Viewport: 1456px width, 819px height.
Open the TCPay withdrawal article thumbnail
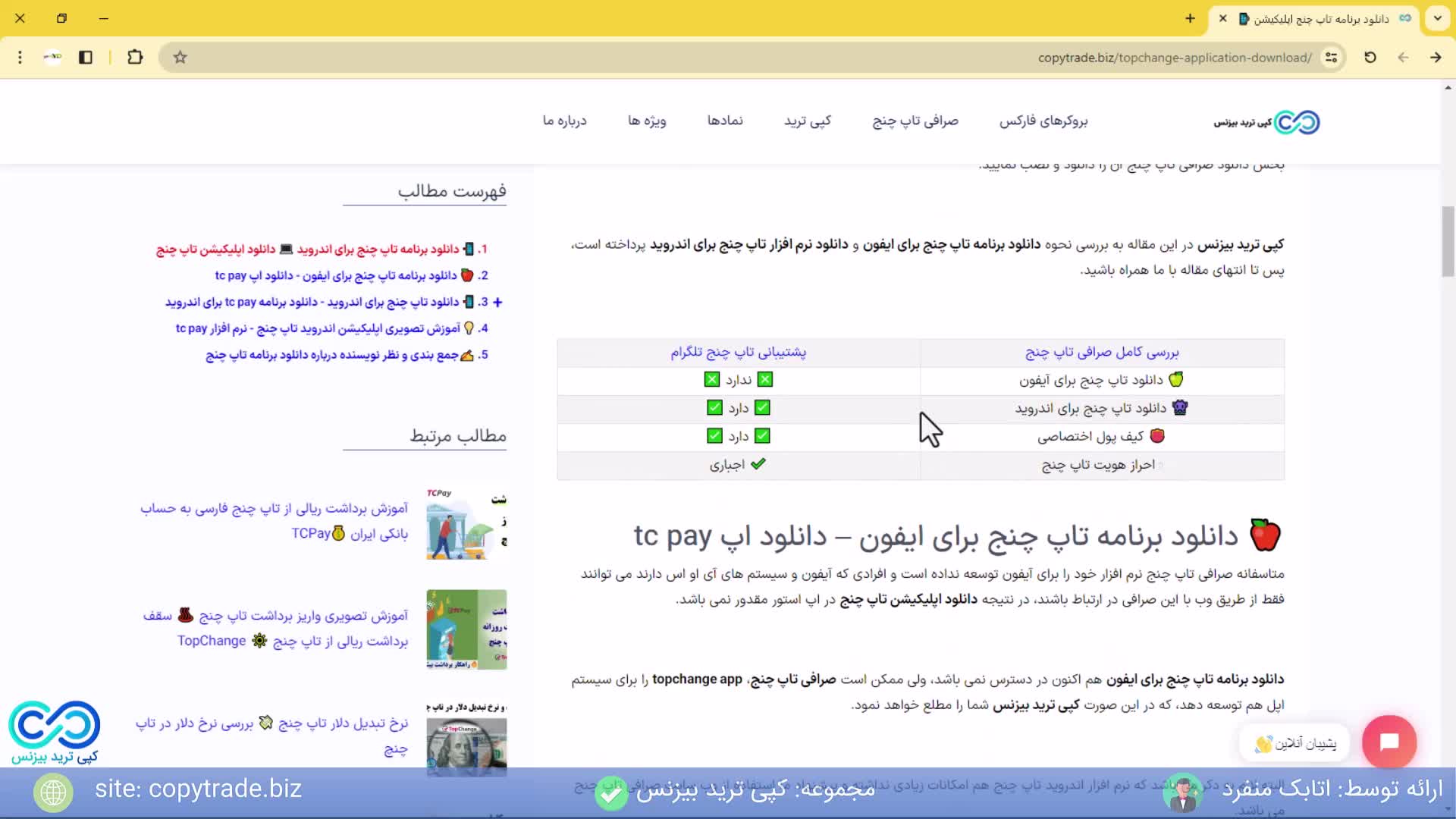[466, 524]
